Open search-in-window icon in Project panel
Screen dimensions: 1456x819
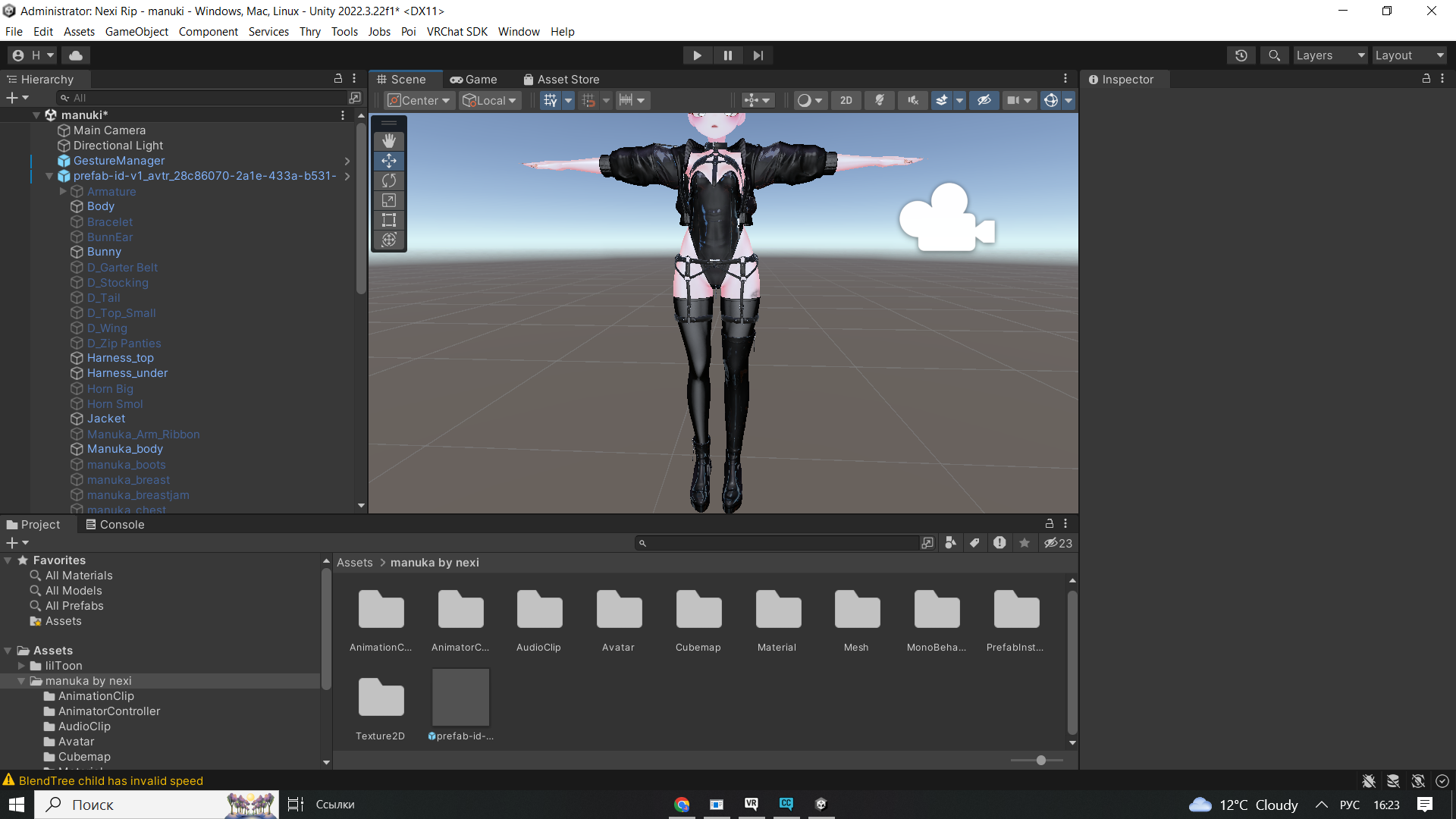tap(927, 543)
